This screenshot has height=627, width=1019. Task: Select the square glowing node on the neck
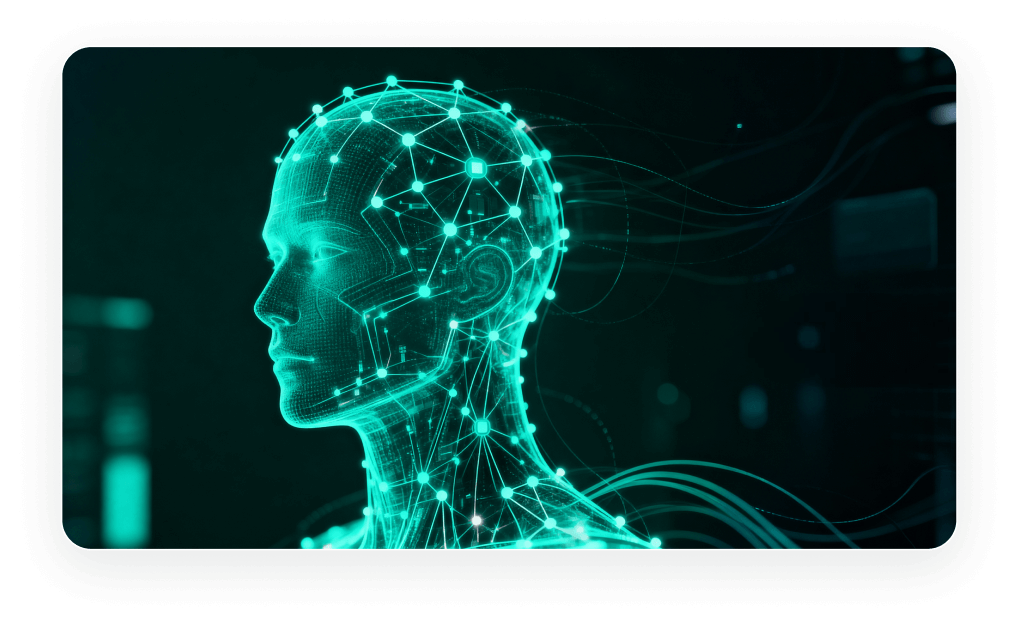(482, 428)
